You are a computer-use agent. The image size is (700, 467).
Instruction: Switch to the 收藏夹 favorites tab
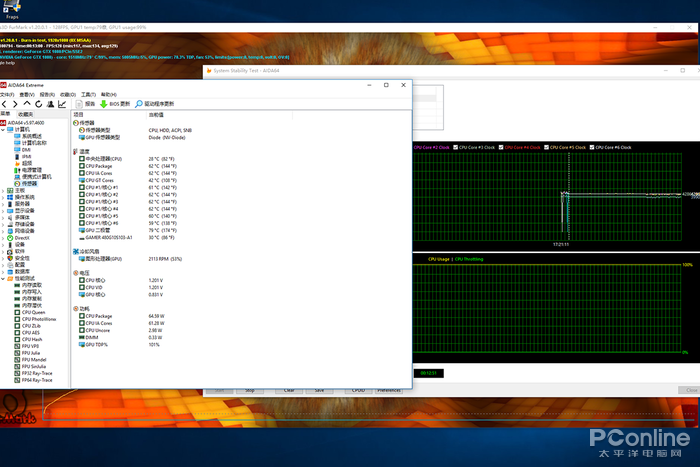(x=26, y=114)
